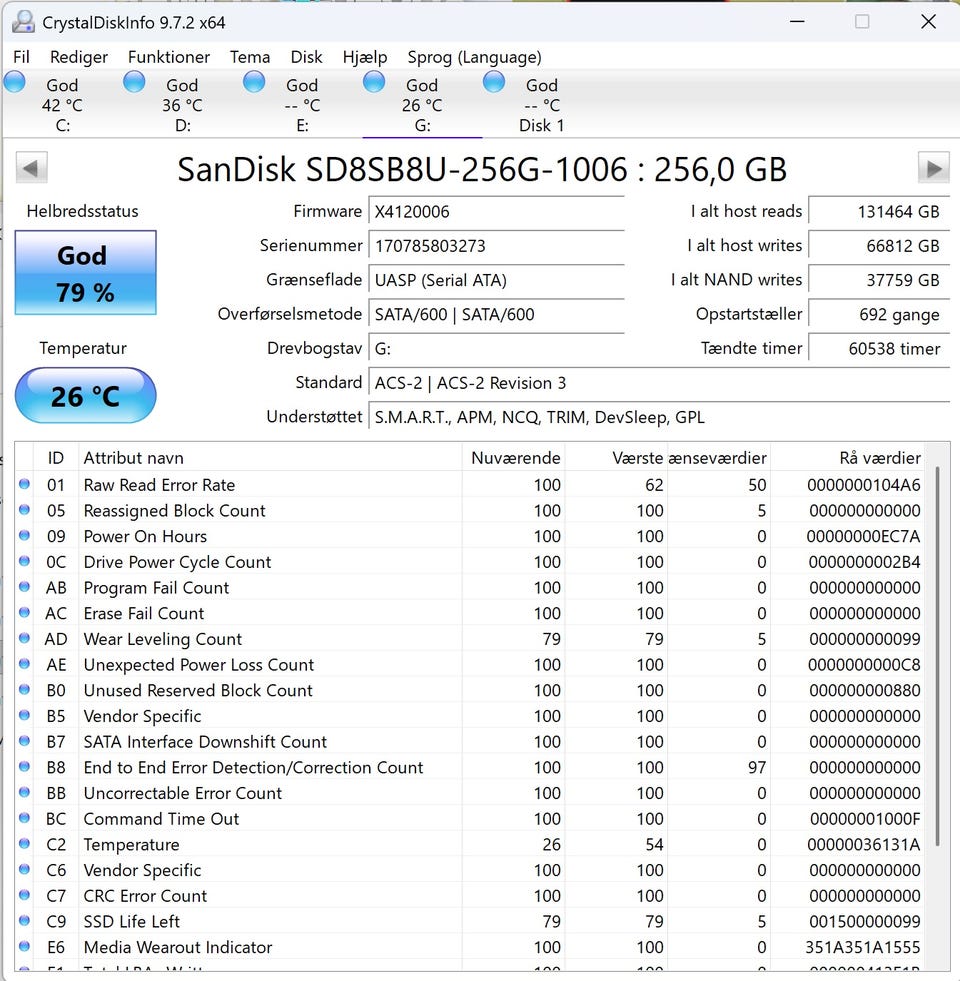The image size is (960, 981).
Task: Click status dot of Program Fail Count
Action: 24,586
